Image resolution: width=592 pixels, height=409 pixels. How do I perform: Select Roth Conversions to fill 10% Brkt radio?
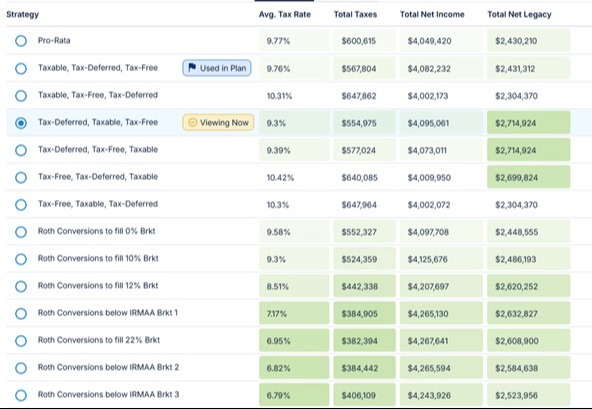click(x=21, y=259)
